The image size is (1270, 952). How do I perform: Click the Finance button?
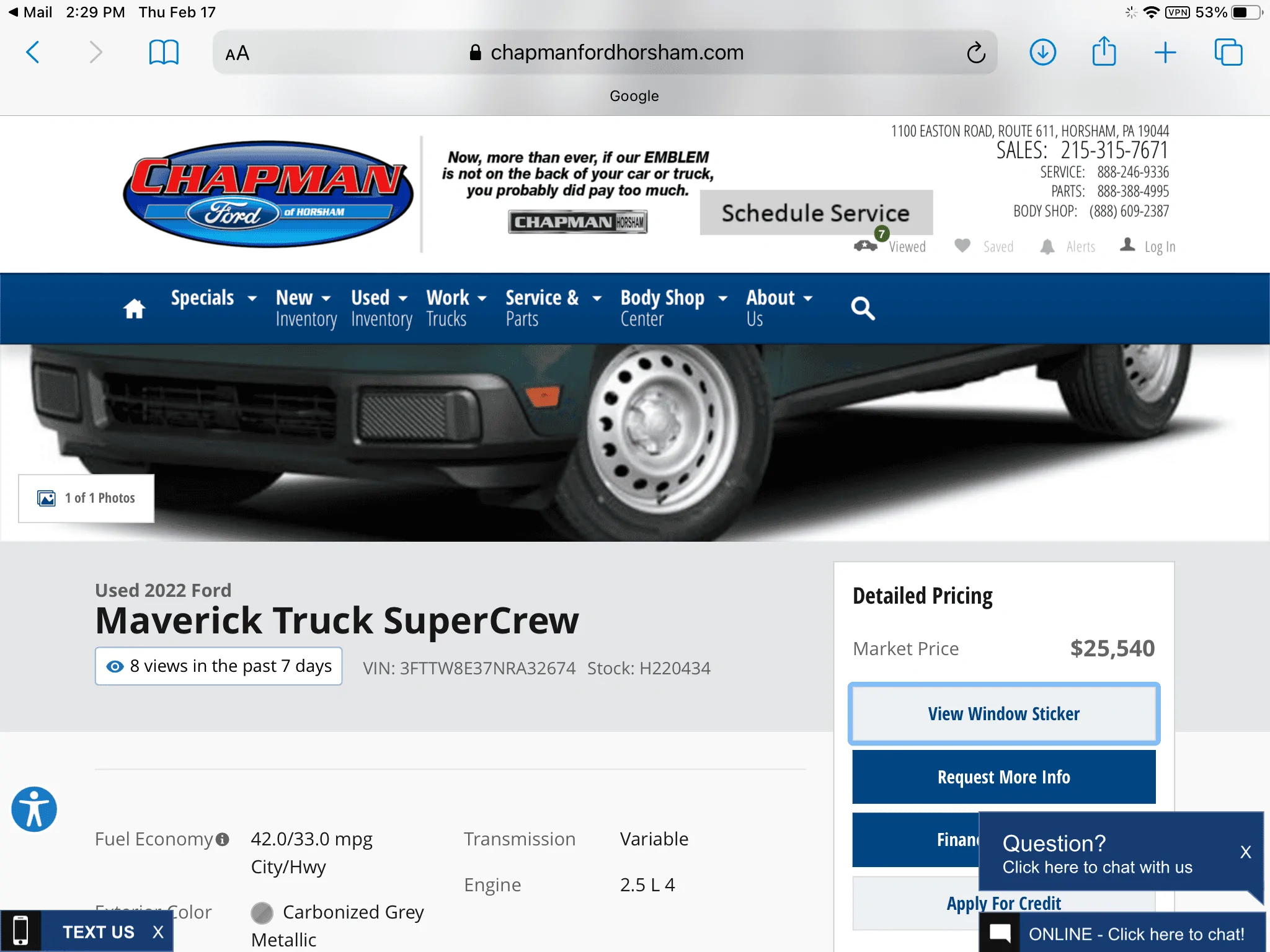916,840
